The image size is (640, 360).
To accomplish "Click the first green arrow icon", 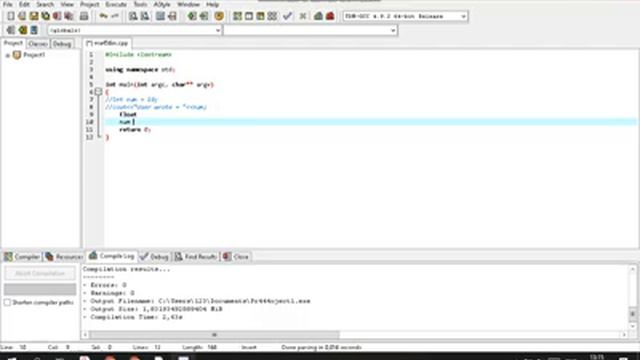I will coord(192,16).
